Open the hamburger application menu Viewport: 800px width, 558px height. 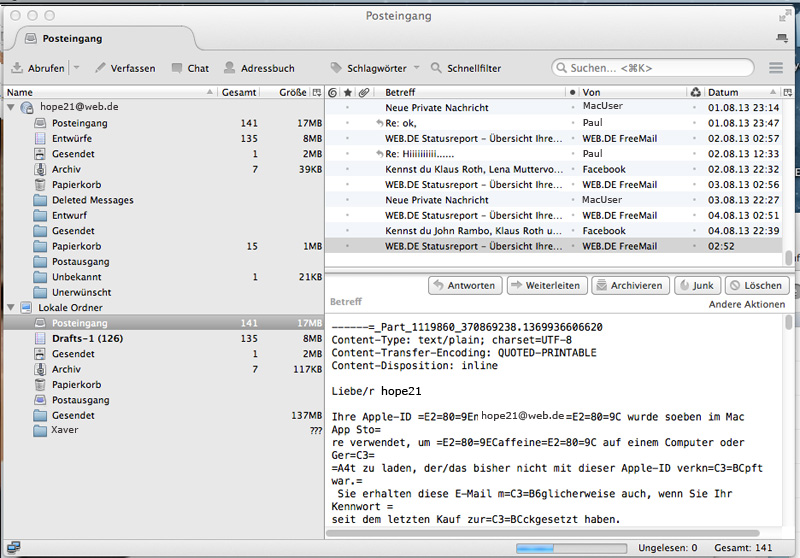pos(776,68)
